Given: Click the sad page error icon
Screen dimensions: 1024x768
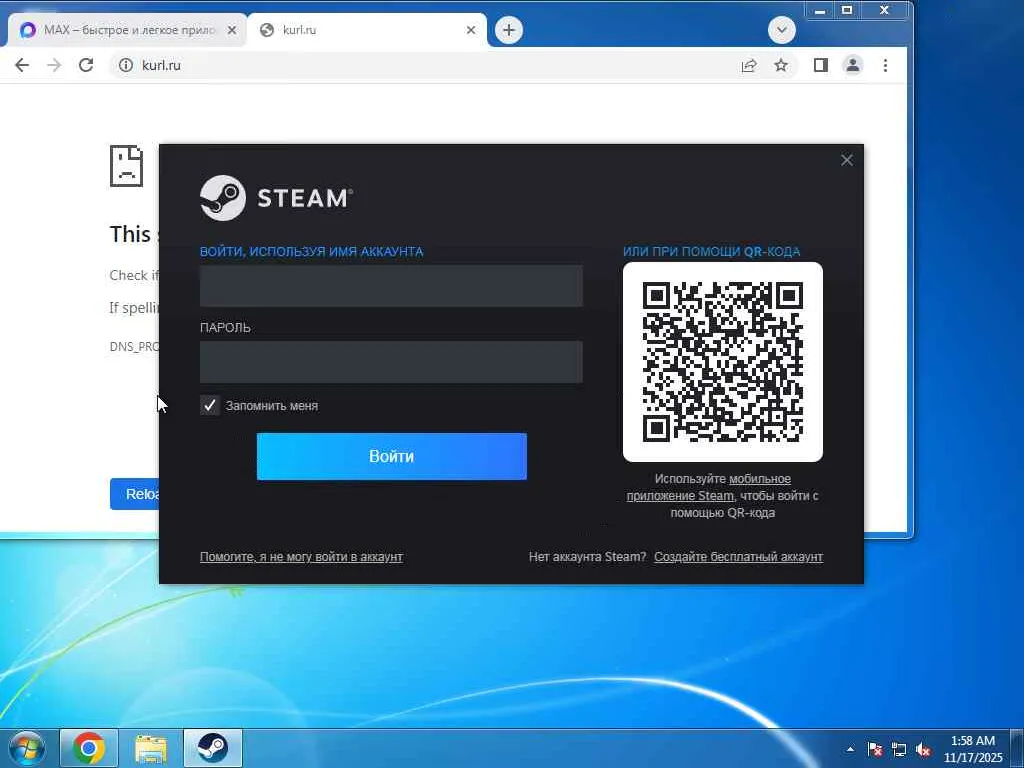Looking at the screenshot, I should click(126, 166).
